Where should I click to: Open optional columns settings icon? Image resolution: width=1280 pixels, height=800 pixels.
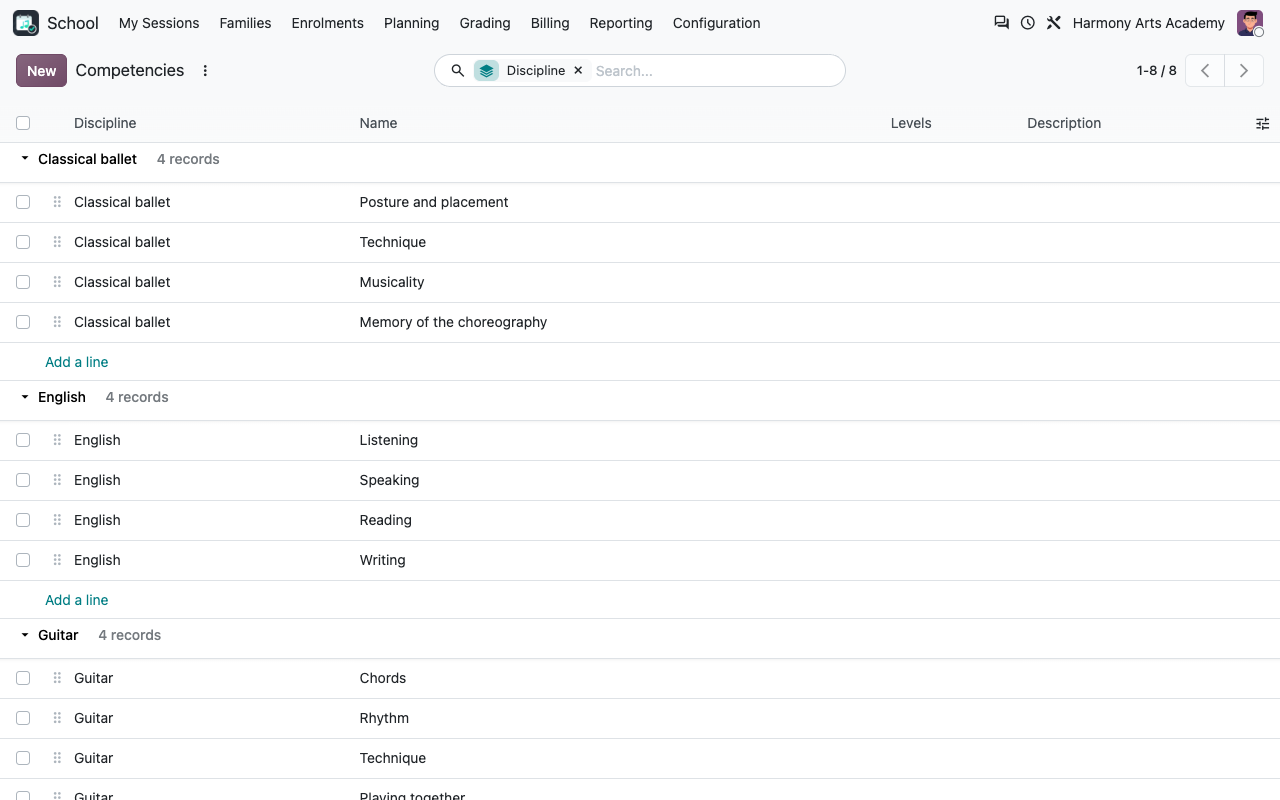(x=1262, y=123)
